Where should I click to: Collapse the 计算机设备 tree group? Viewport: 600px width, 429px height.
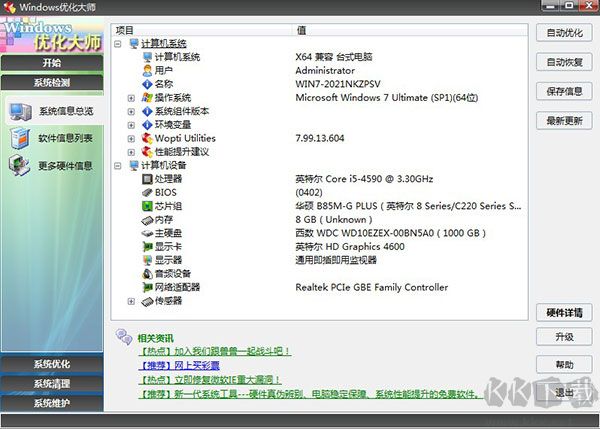pos(118,166)
